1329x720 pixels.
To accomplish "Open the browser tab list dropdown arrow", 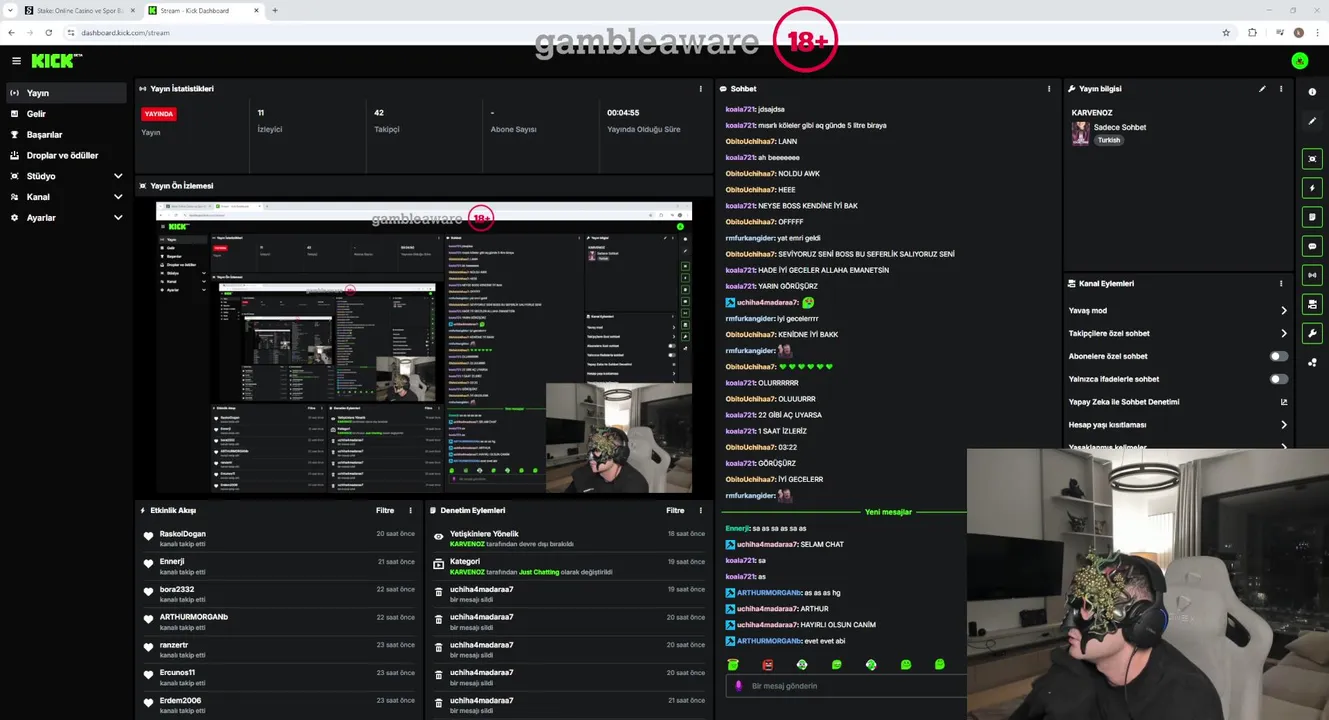I will pos(10,11).
